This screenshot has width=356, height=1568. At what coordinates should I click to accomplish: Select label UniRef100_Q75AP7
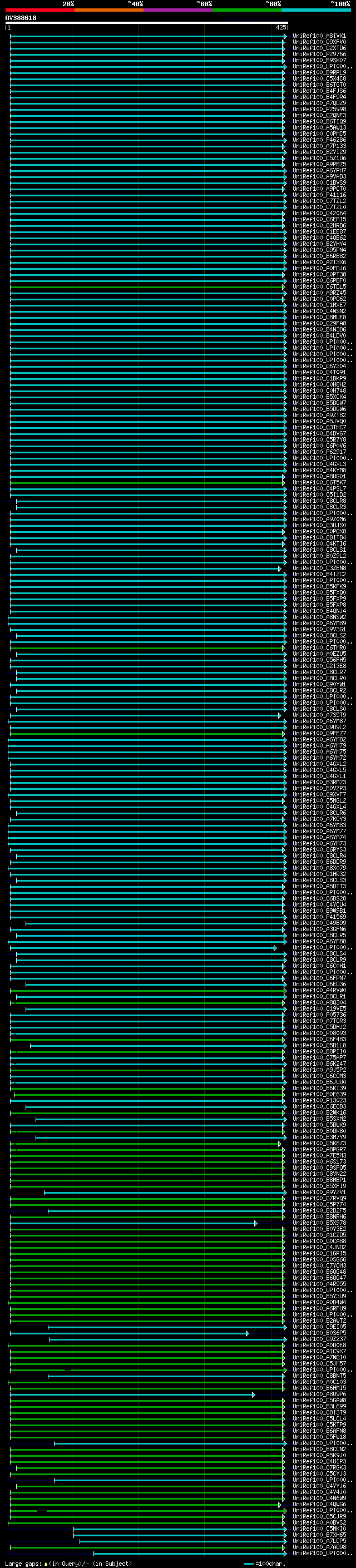(x=319, y=1058)
